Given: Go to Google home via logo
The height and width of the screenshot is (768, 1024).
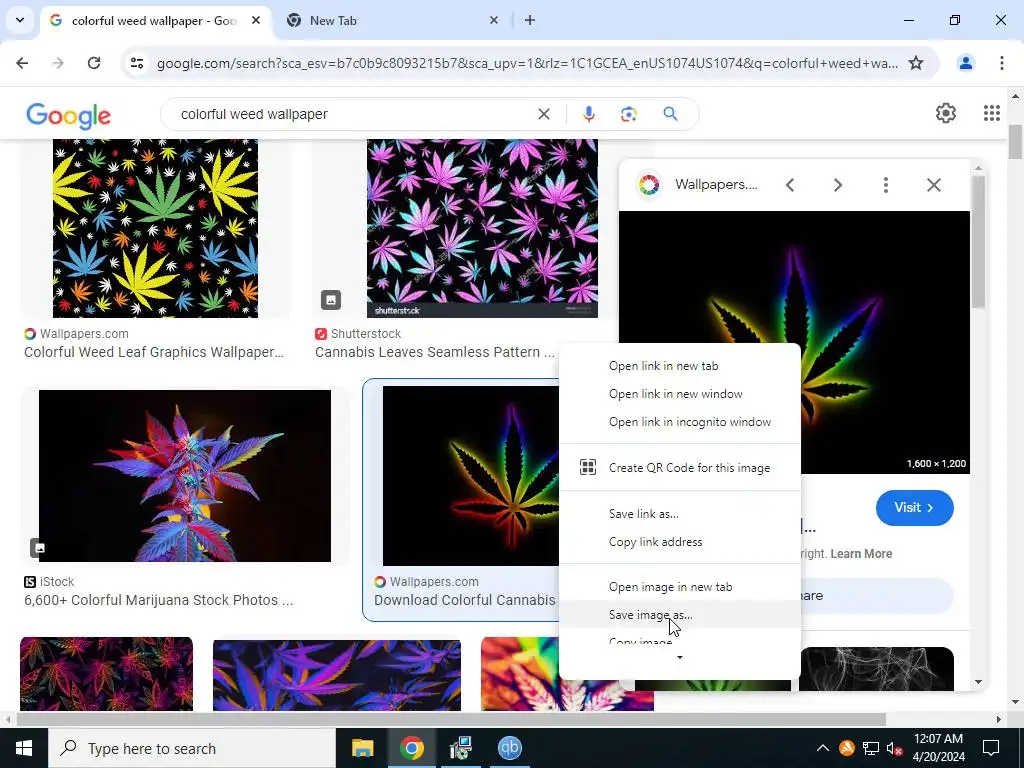Looking at the screenshot, I should pos(69,115).
